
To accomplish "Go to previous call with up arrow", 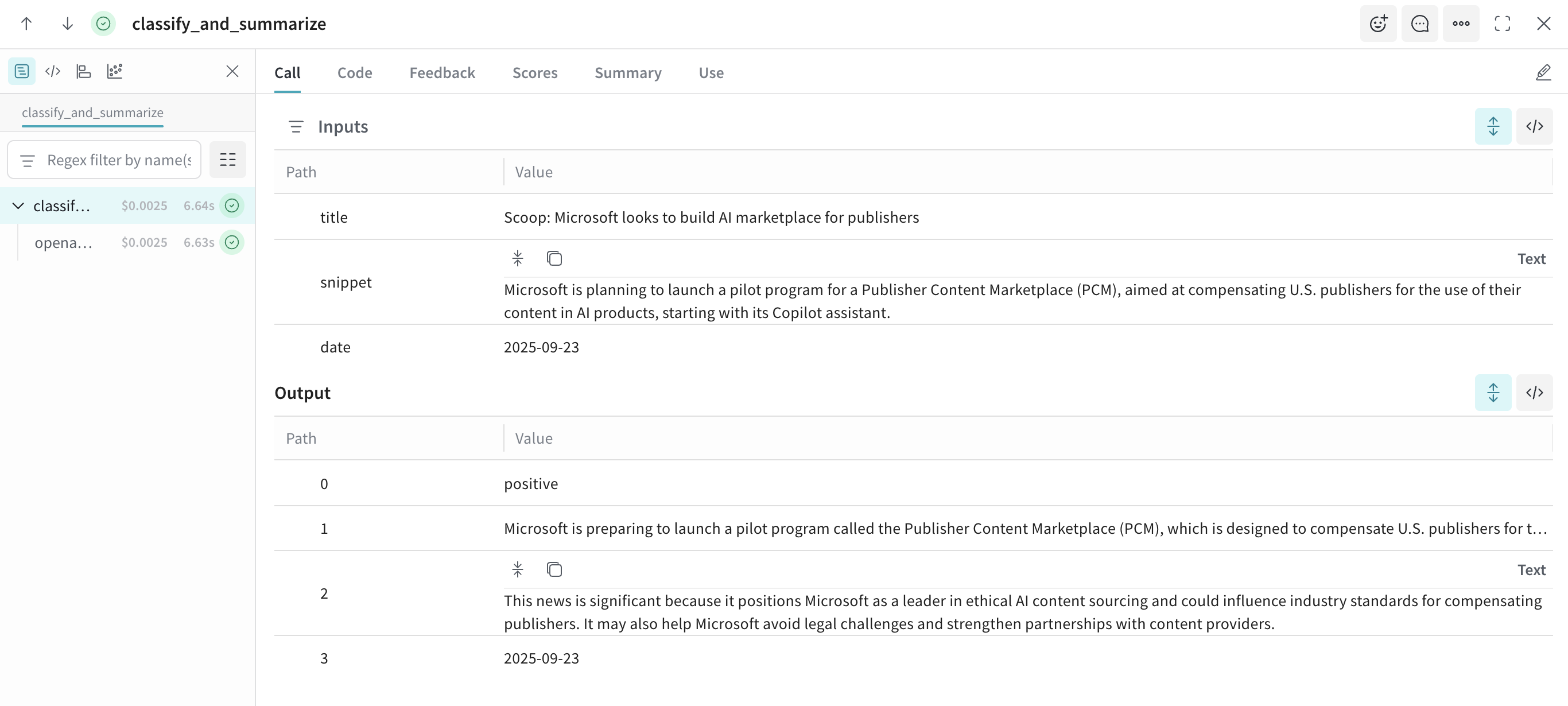I will (x=26, y=24).
